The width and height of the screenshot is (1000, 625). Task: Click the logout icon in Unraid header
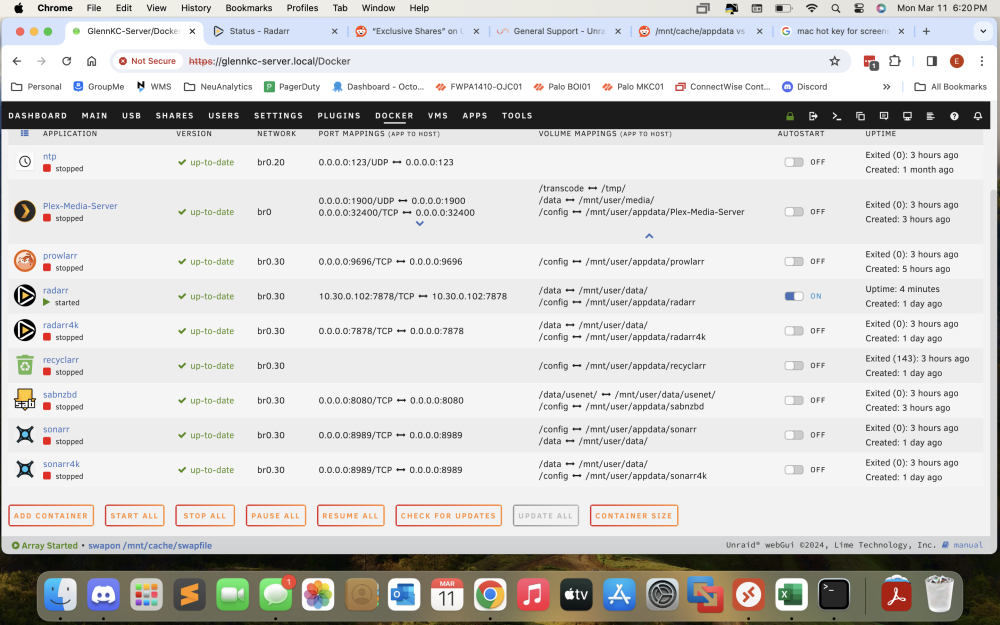[813, 116]
